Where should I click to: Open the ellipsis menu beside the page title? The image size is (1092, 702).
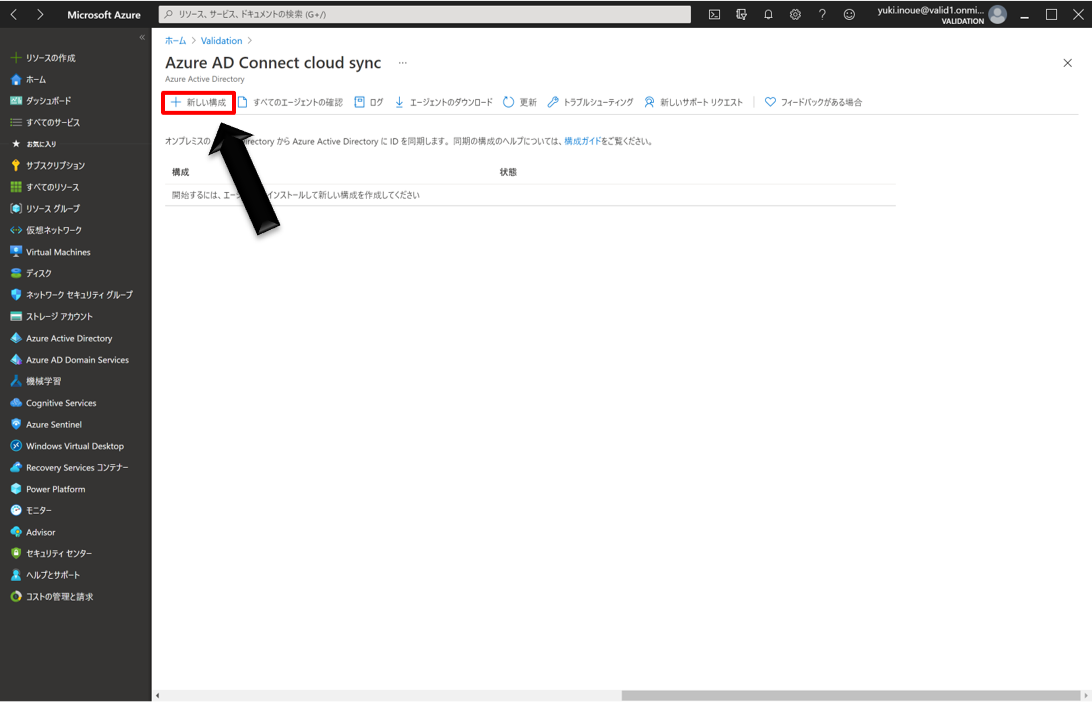pyautogui.click(x=403, y=63)
